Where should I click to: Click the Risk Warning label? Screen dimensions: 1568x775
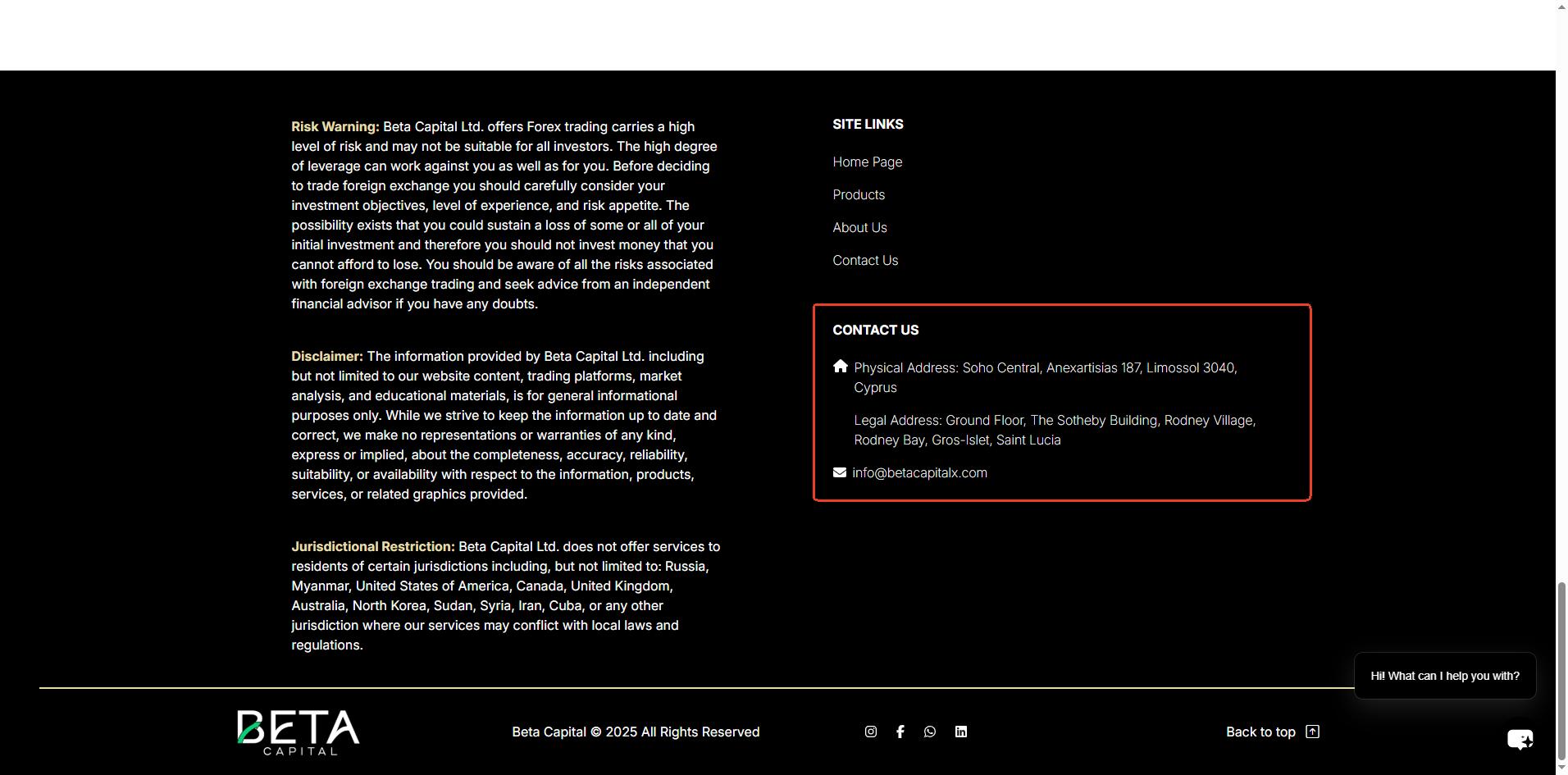(x=335, y=127)
